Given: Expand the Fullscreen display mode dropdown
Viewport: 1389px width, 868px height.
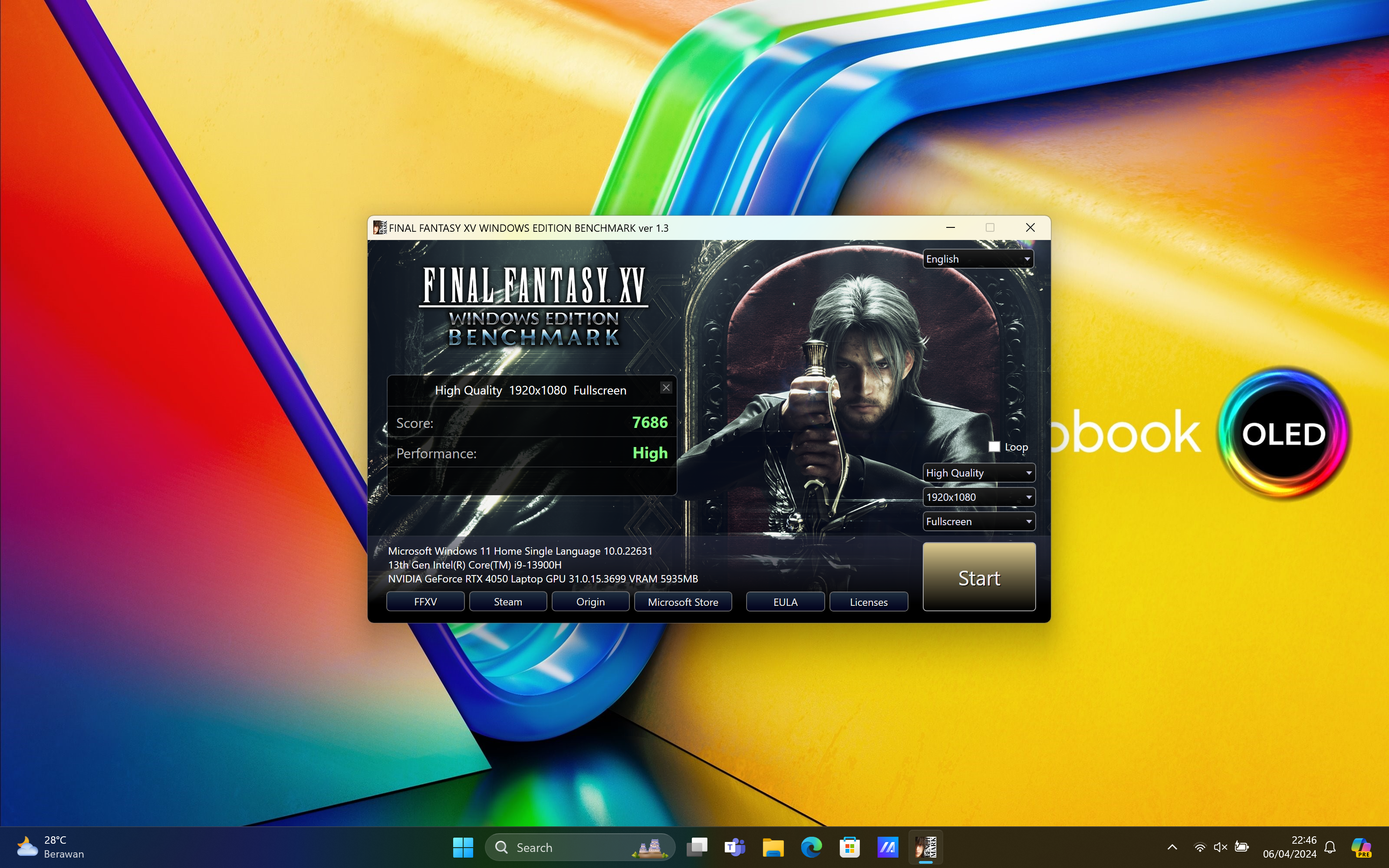Looking at the screenshot, I should coord(978,522).
